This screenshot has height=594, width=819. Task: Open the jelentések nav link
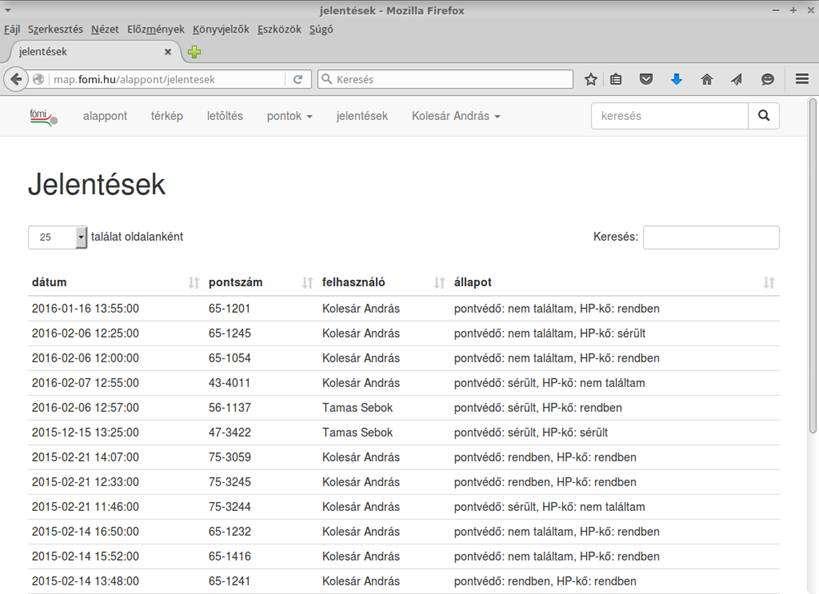pos(362,116)
